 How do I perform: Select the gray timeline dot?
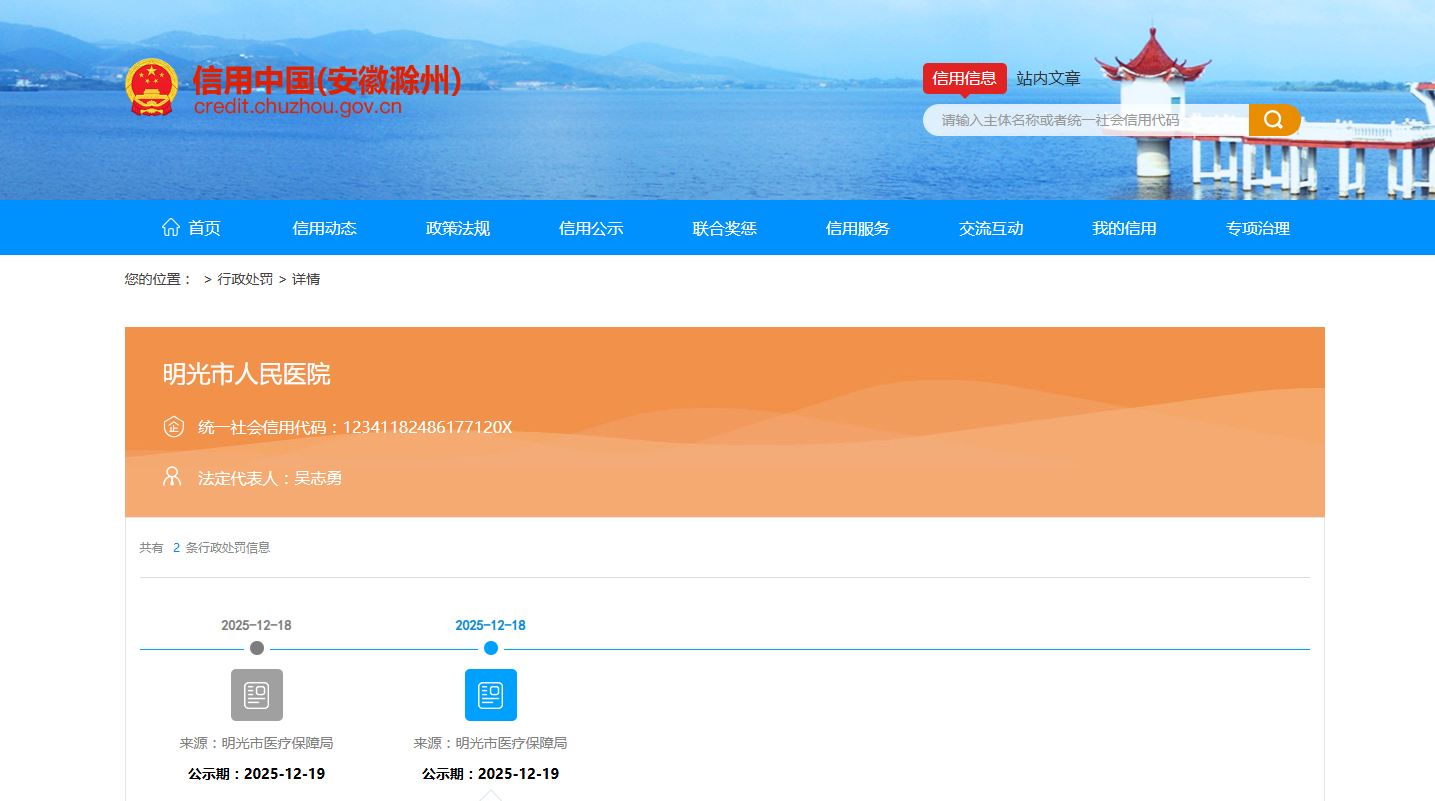point(257,648)
